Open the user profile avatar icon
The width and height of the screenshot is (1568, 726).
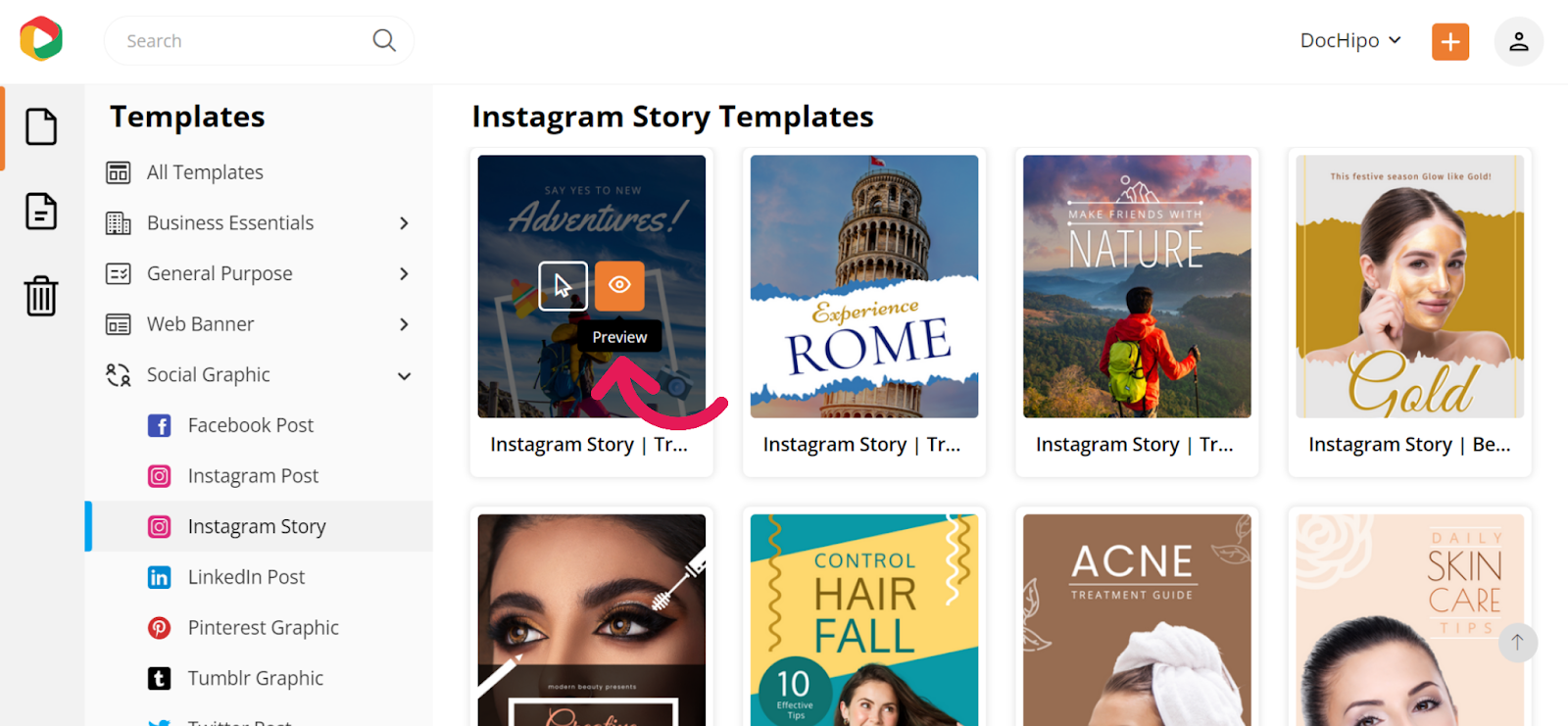tap(1518, 41)
